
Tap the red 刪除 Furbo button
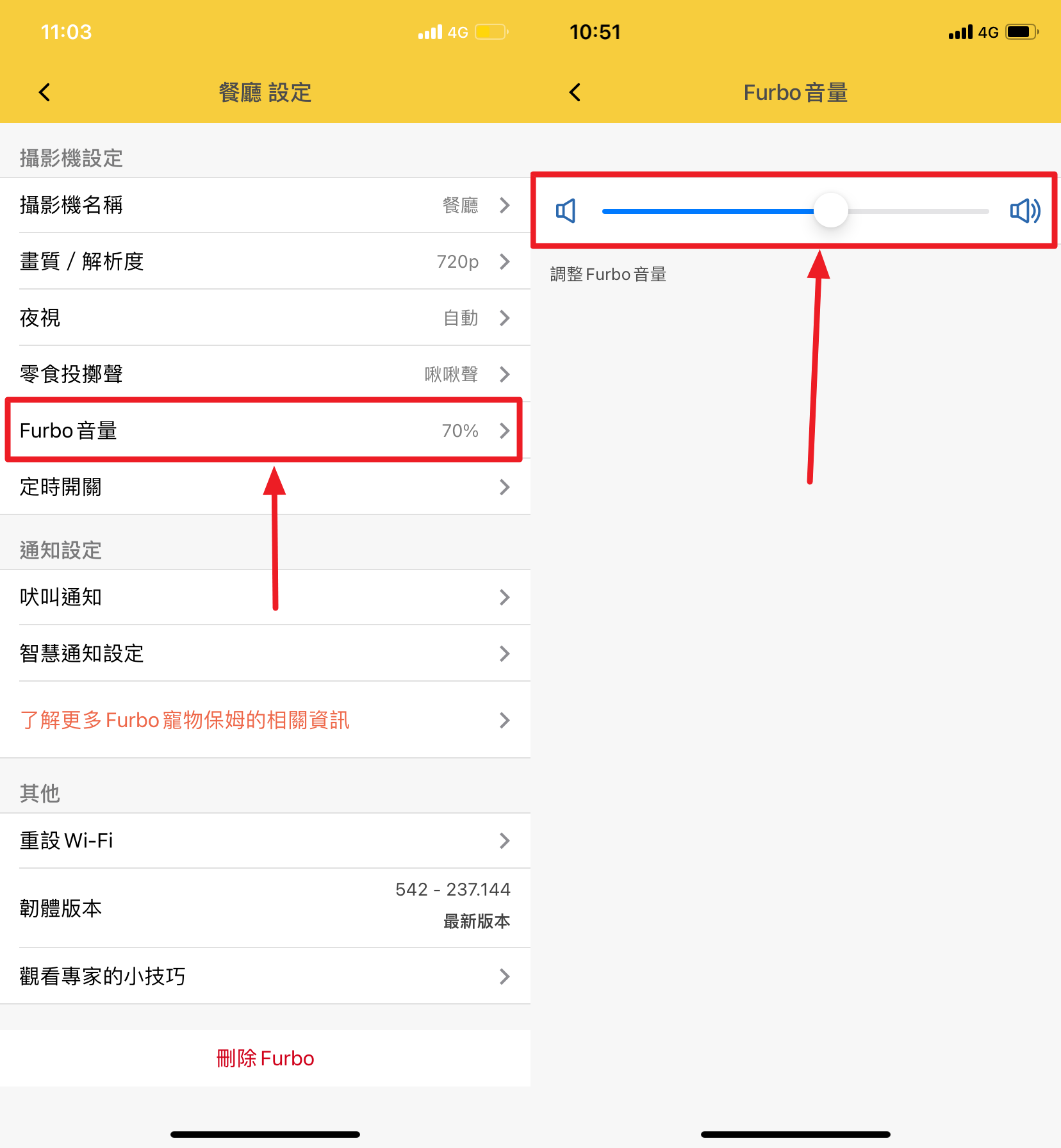point(265,1058)
